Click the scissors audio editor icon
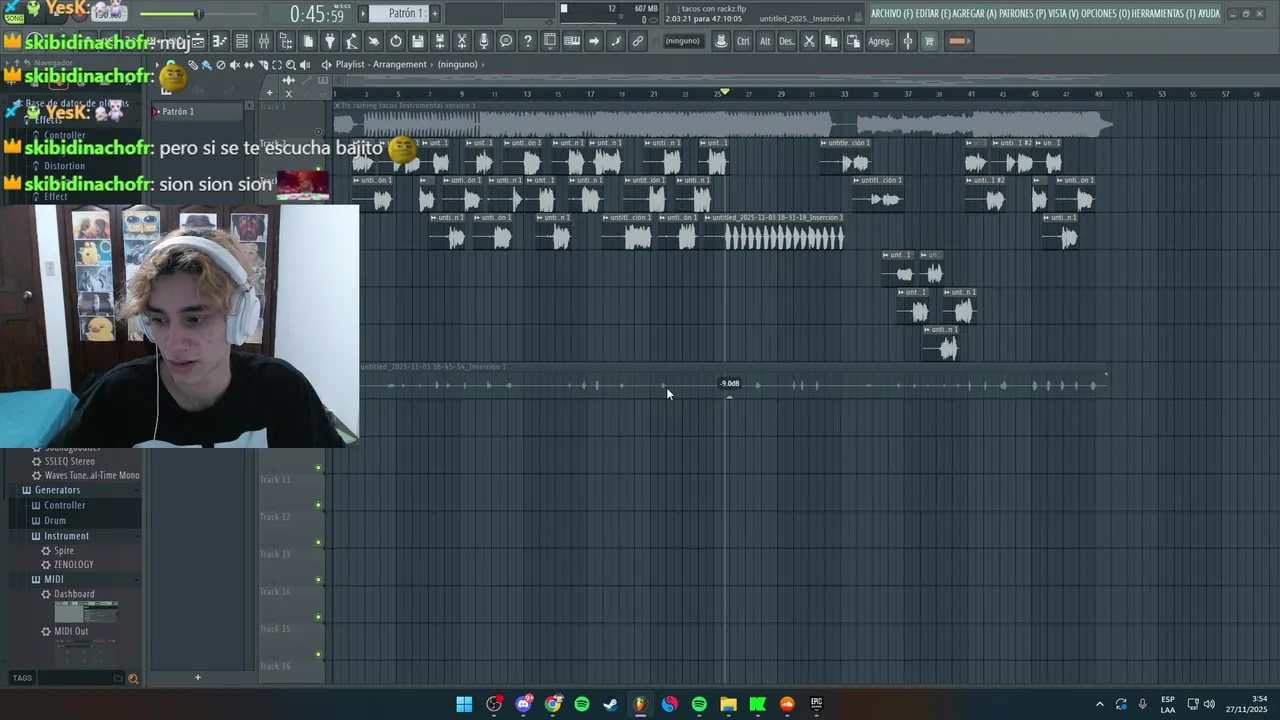This screenshot has width=1280, height=720. tap(462, 41)
